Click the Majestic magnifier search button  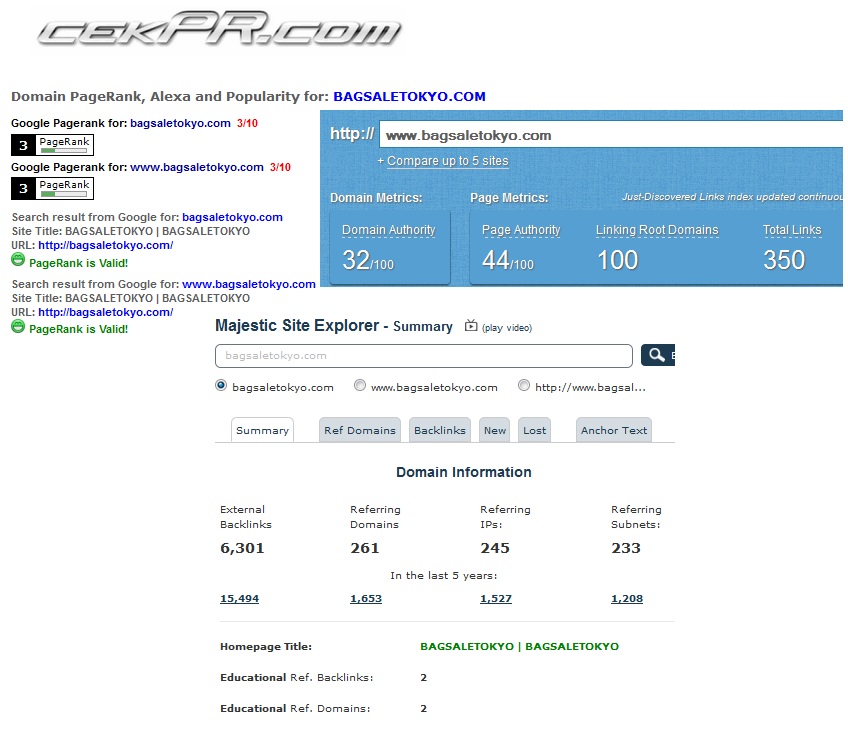click(x=658, y=355)
